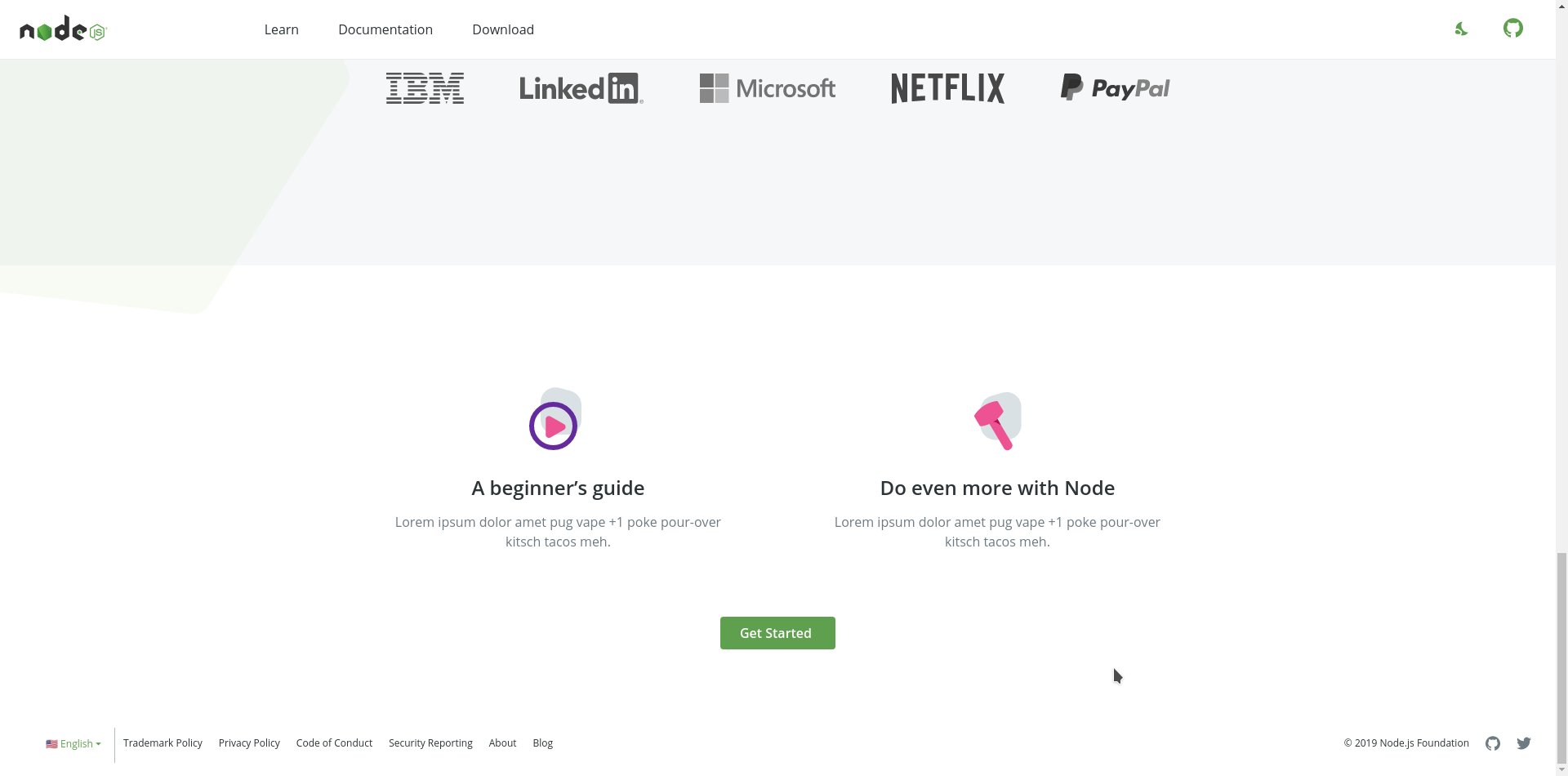Open the English language dropdown

click(x=78, y=743)
